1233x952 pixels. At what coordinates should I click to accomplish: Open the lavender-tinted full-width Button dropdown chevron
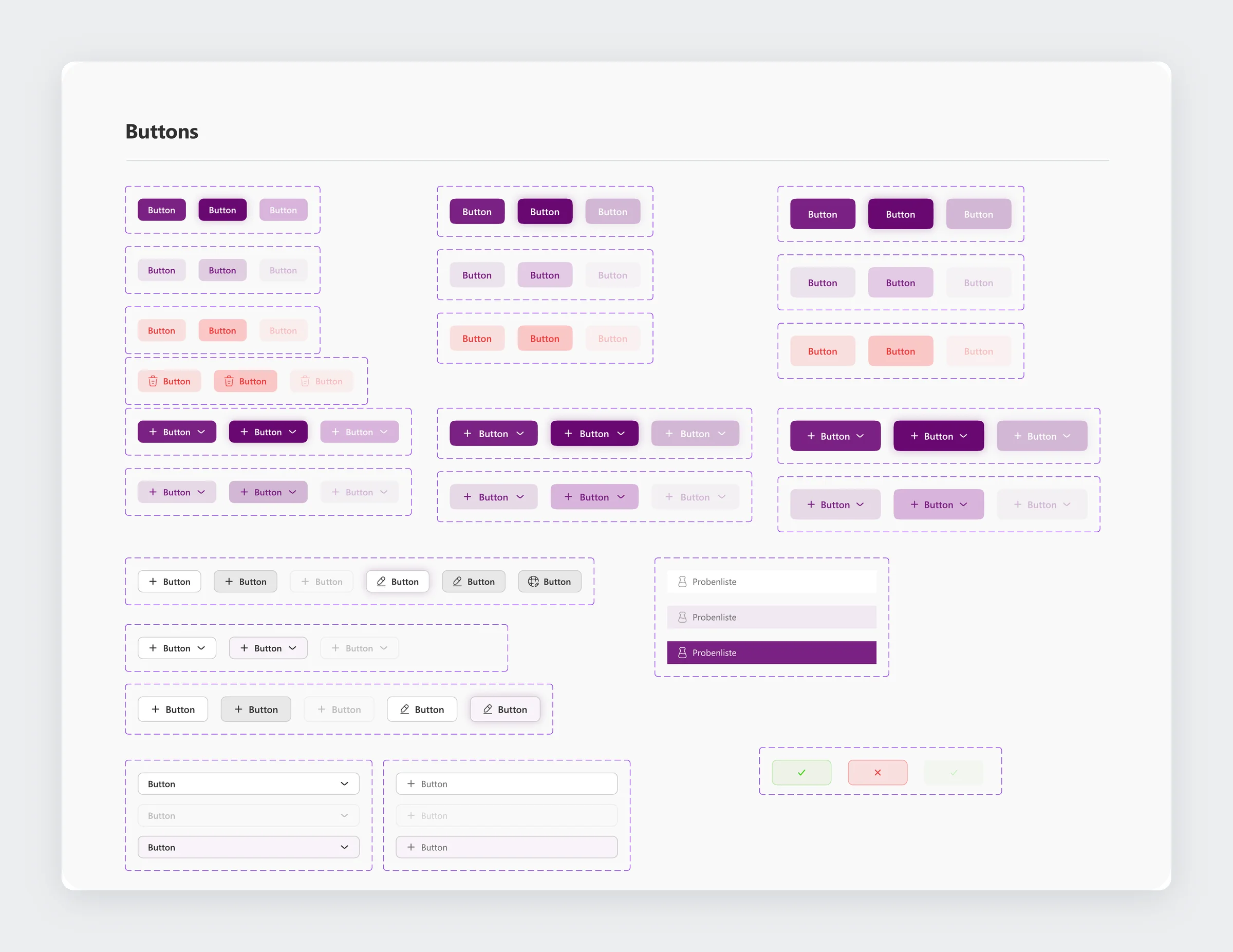point(344,847)
